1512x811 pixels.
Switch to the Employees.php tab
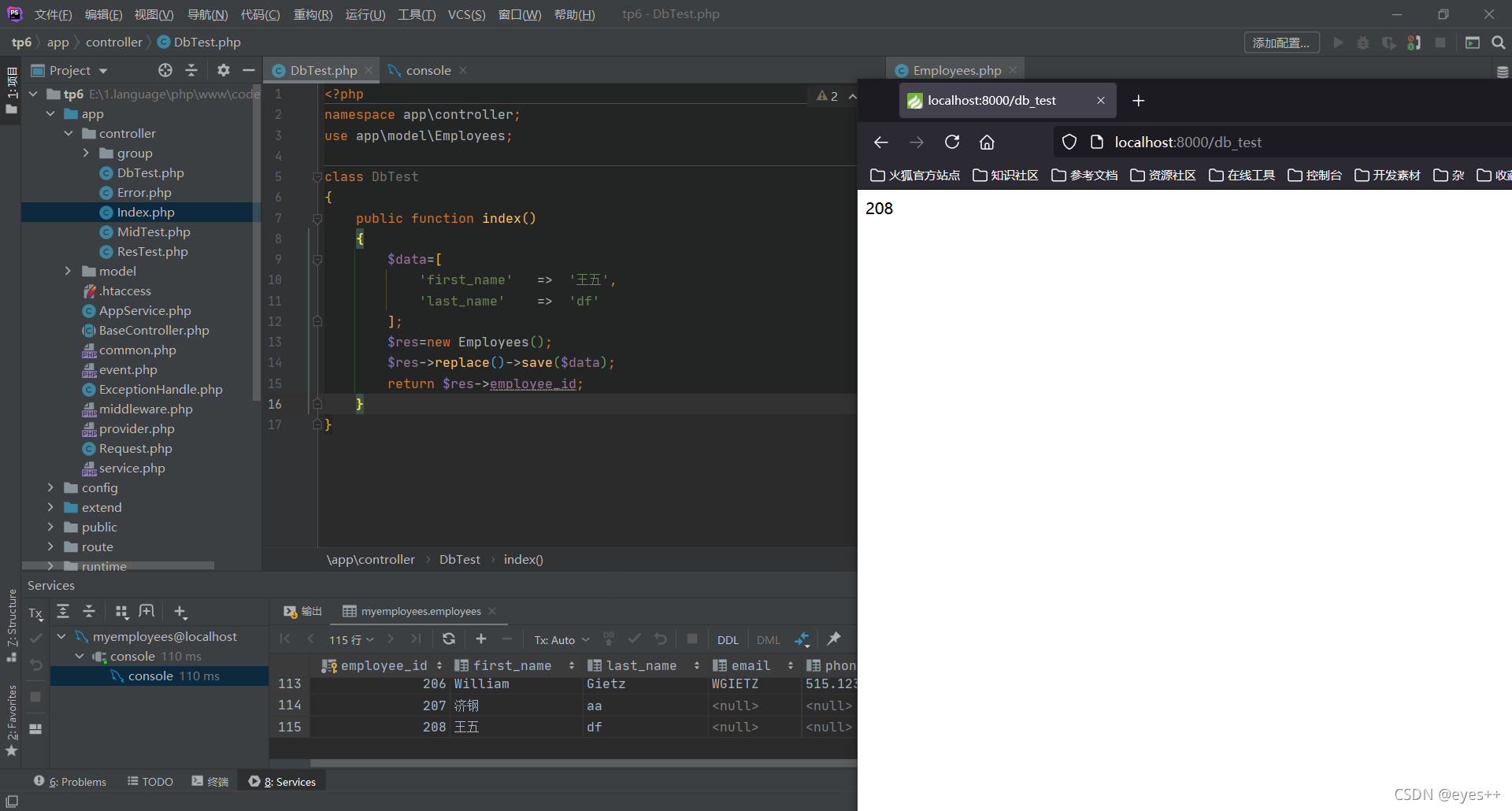[x=956, y=70]
